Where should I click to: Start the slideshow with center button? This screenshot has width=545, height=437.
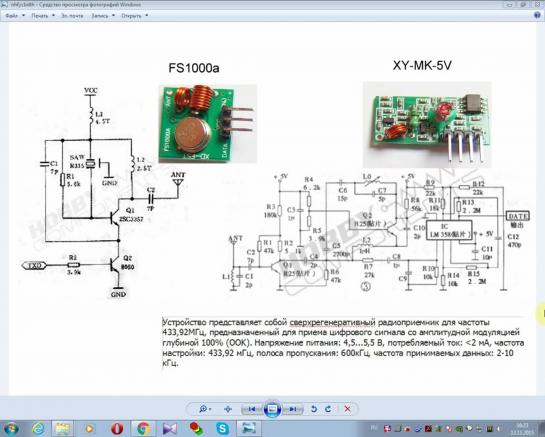[x=272, y=409]
